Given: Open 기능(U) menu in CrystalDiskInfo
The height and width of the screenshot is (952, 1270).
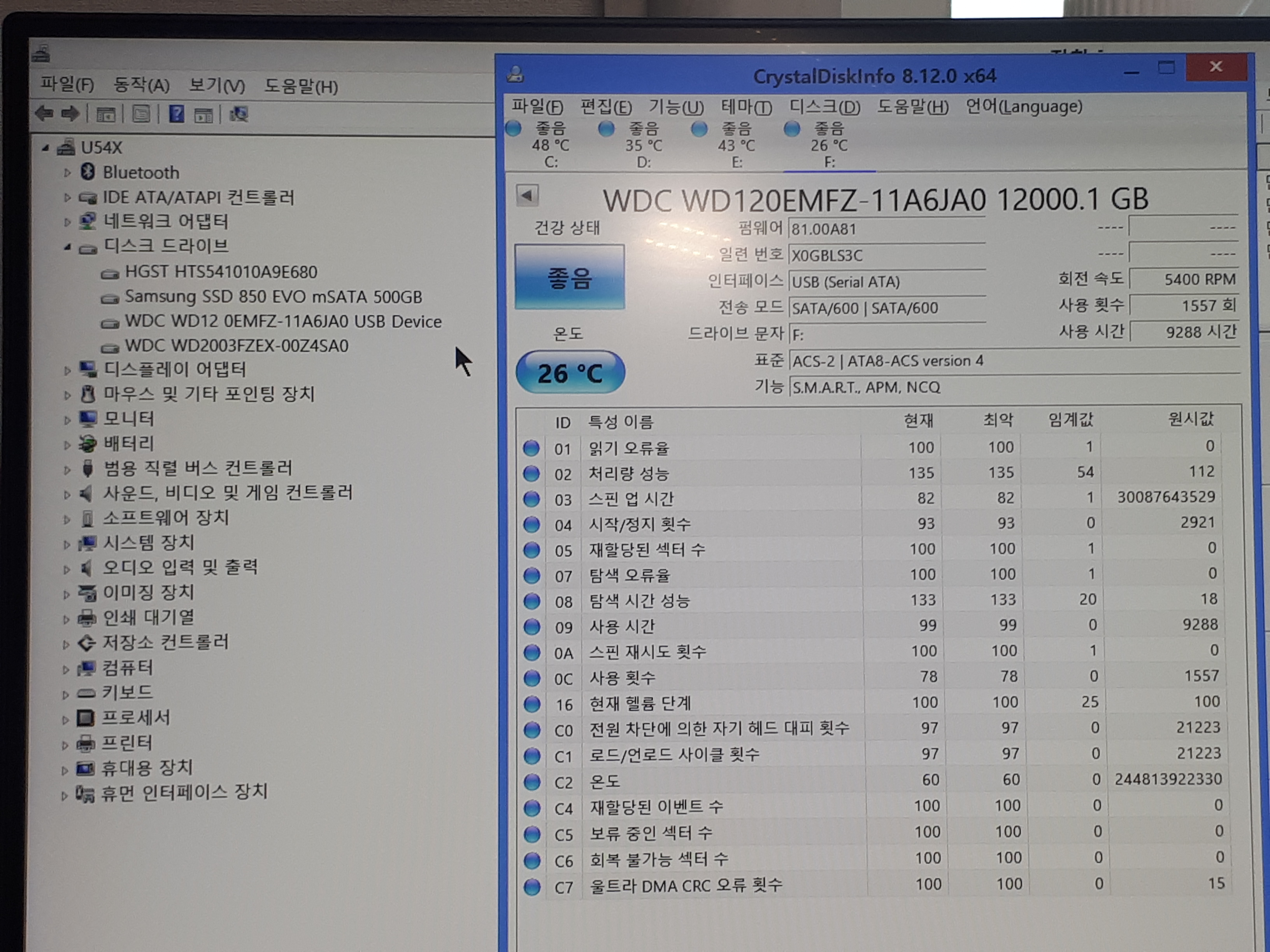Looking at the screenshot, I should point(676,107).
